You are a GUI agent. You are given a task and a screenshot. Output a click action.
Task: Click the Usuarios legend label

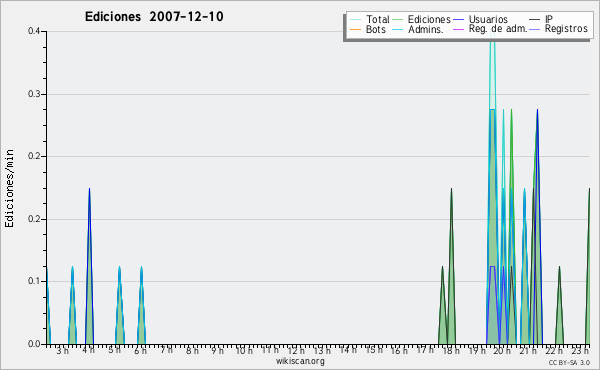click(x=488, y=20)
